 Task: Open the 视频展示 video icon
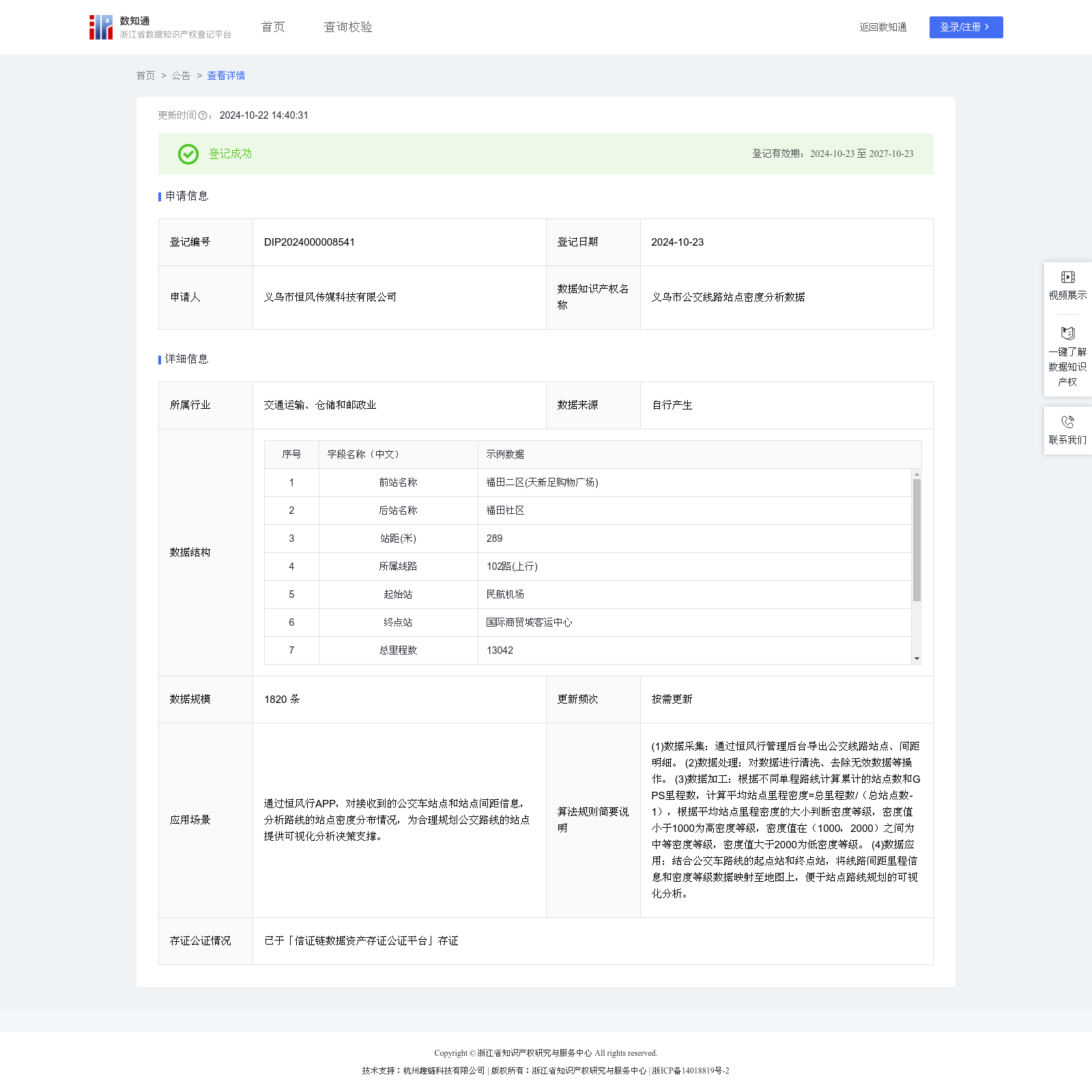click(x=1067, y=277)
